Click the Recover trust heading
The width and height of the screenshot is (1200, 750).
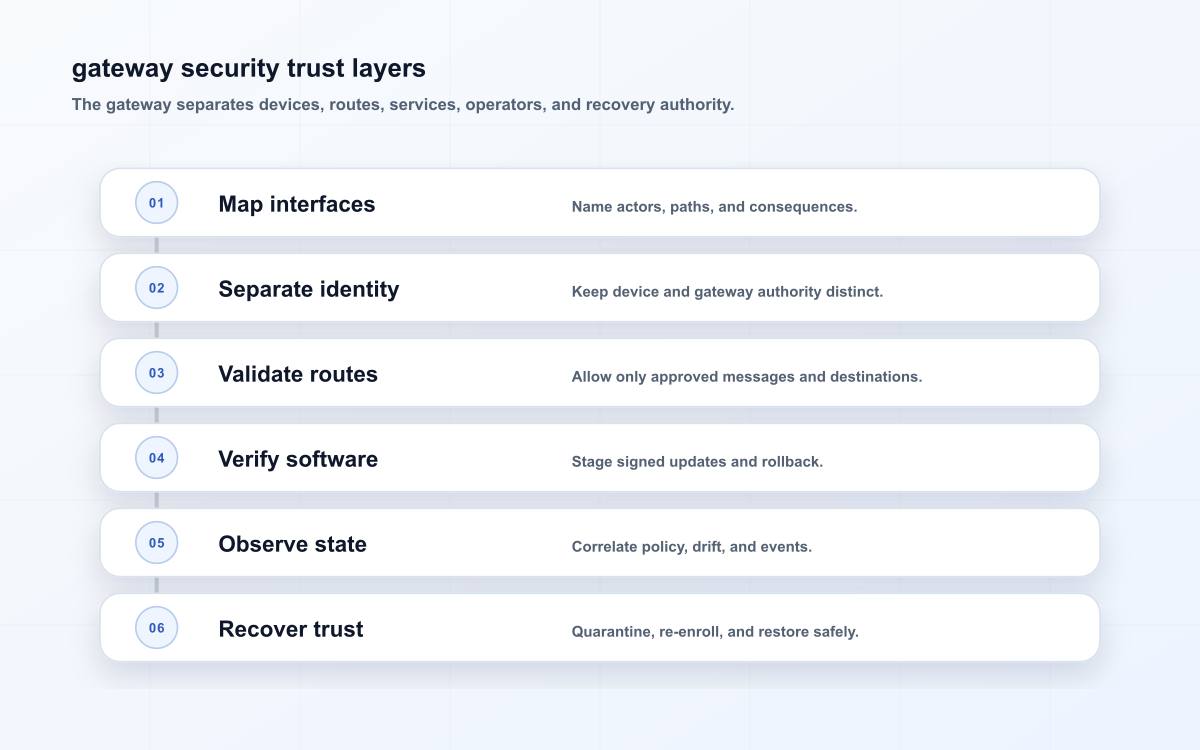(x=291, y=629)
